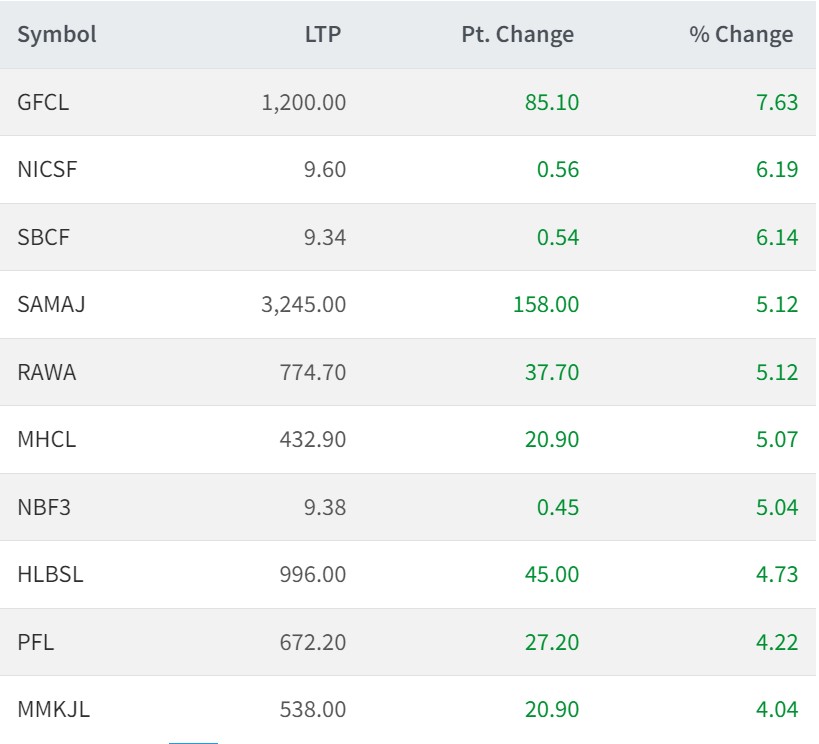Click the GFCL stock symbol
Image resolution: width=819 pixels, height=744 pixels.
(43, 102)
